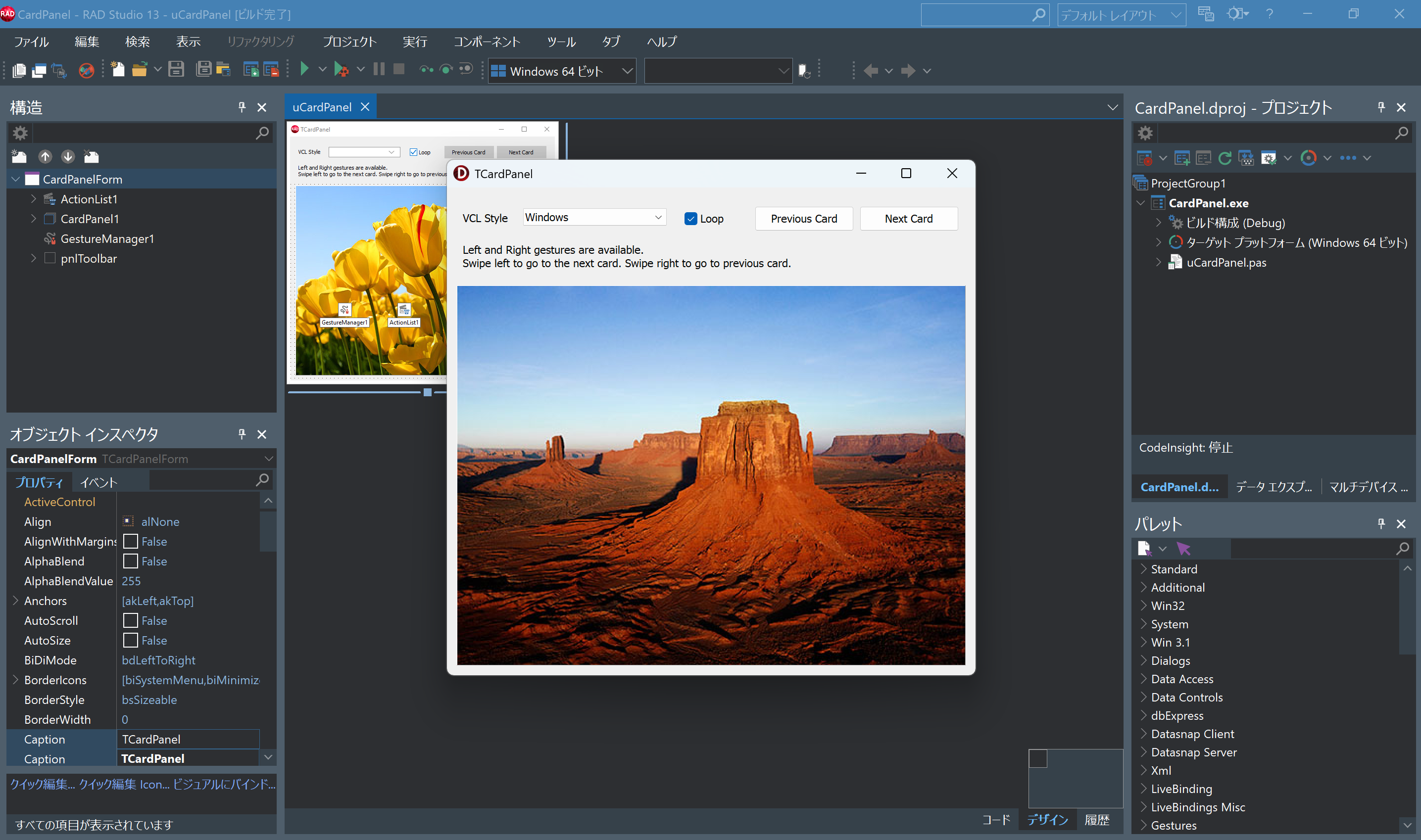Click the Next Card button
The image size is (1421, 840).
[908, 219]
